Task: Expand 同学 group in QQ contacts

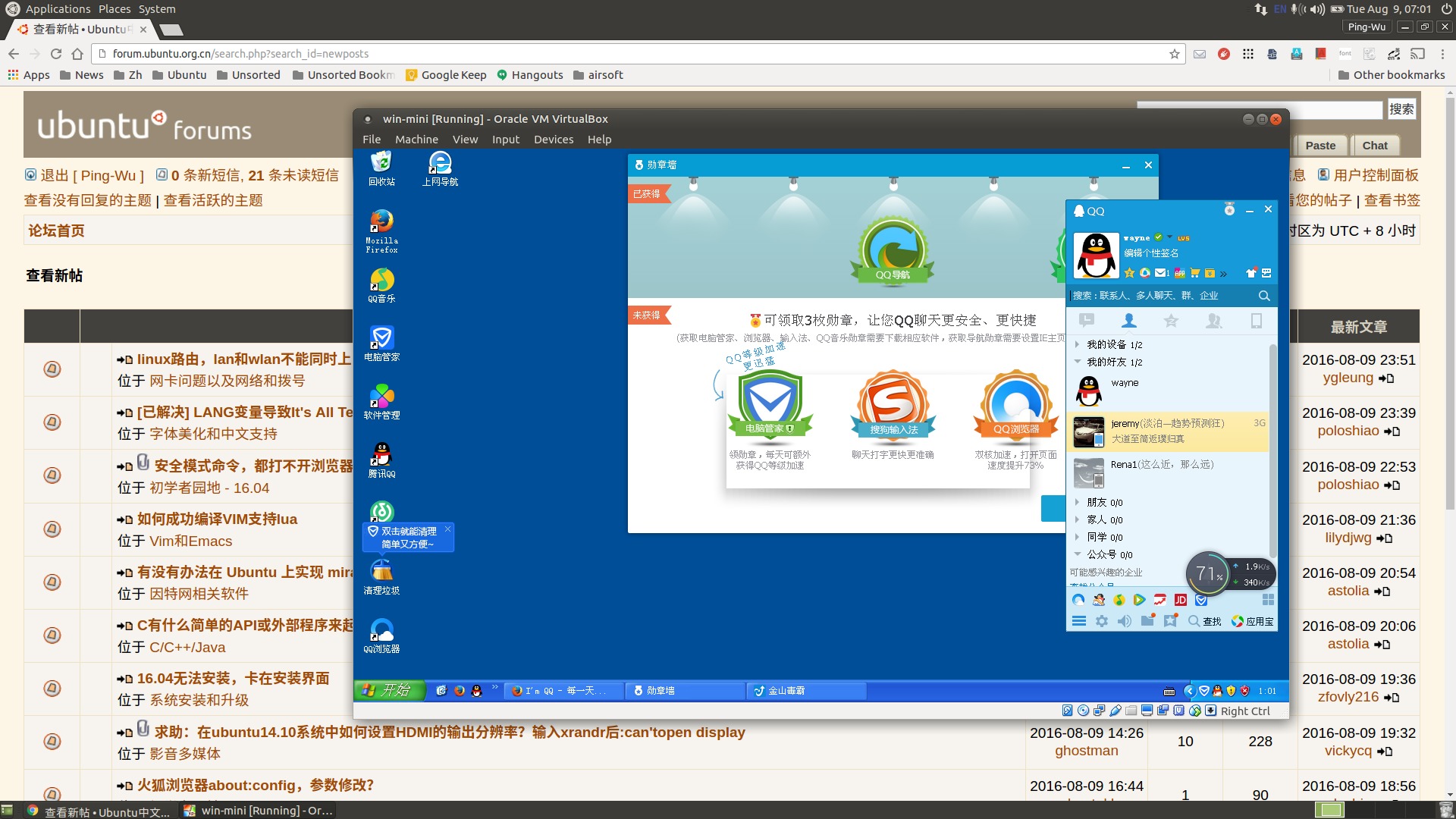Action: pos(1077,537)
